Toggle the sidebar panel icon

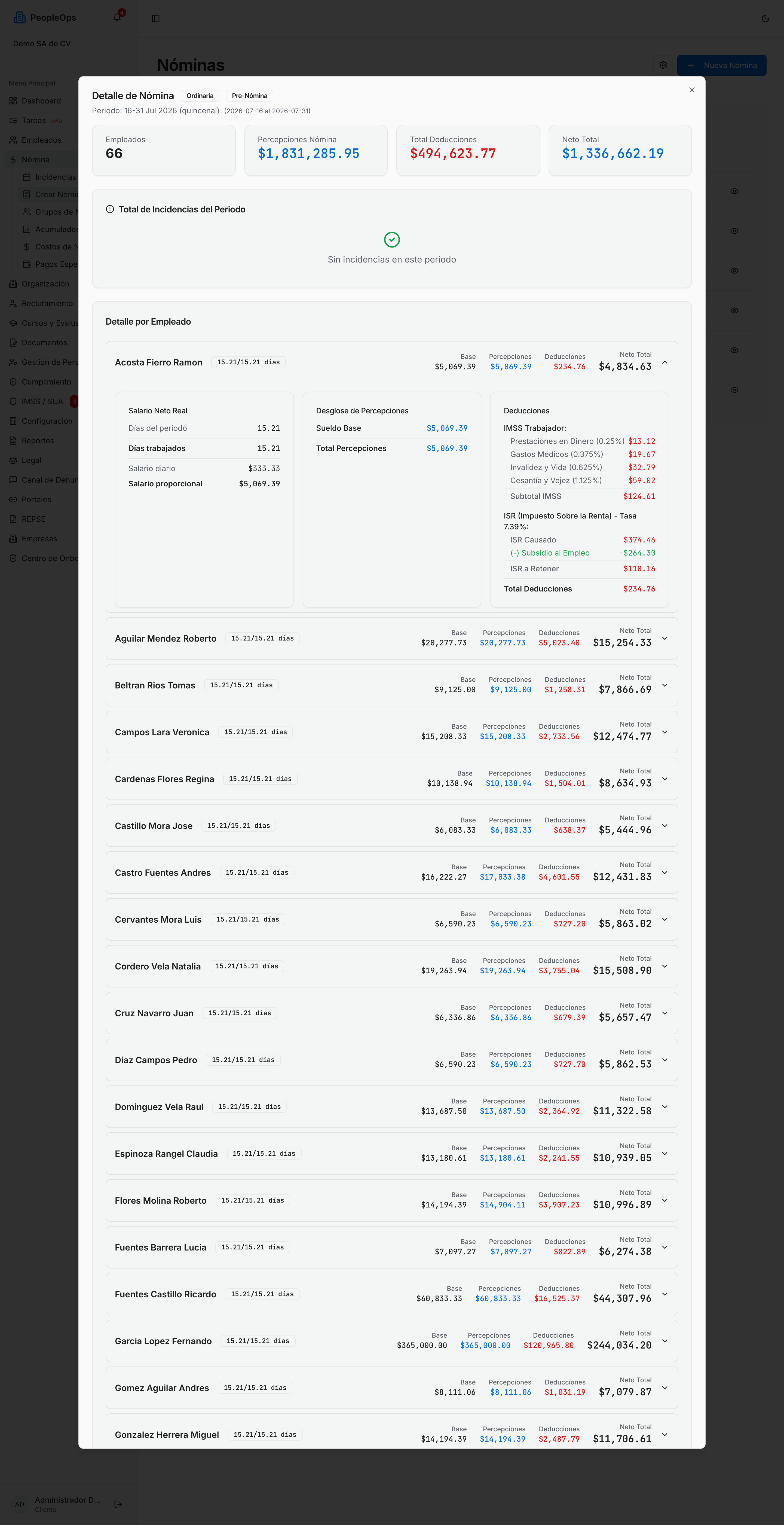[x=156, y=18]
